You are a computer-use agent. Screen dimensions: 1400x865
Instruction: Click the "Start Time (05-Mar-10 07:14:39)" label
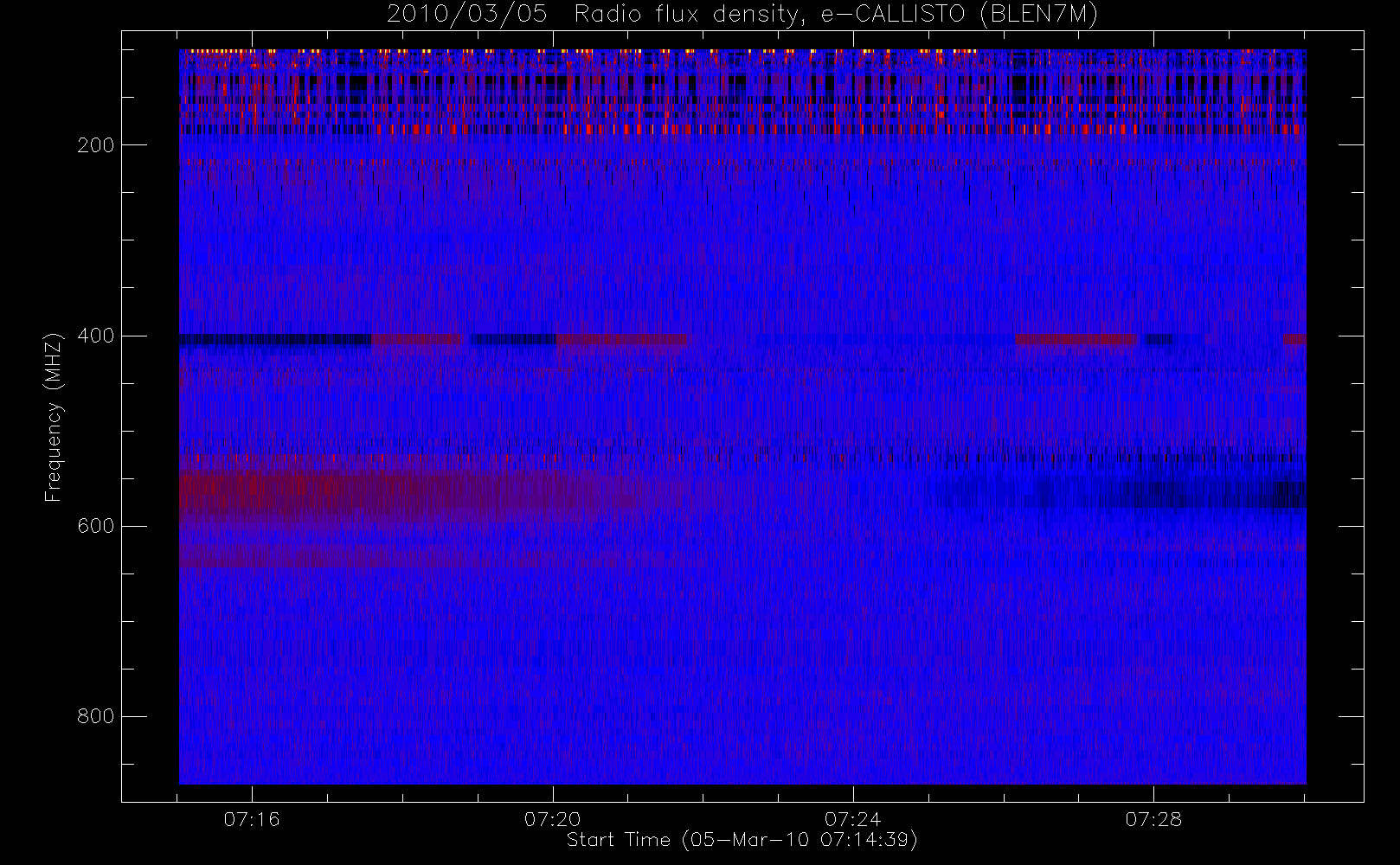tap(742, 840)
